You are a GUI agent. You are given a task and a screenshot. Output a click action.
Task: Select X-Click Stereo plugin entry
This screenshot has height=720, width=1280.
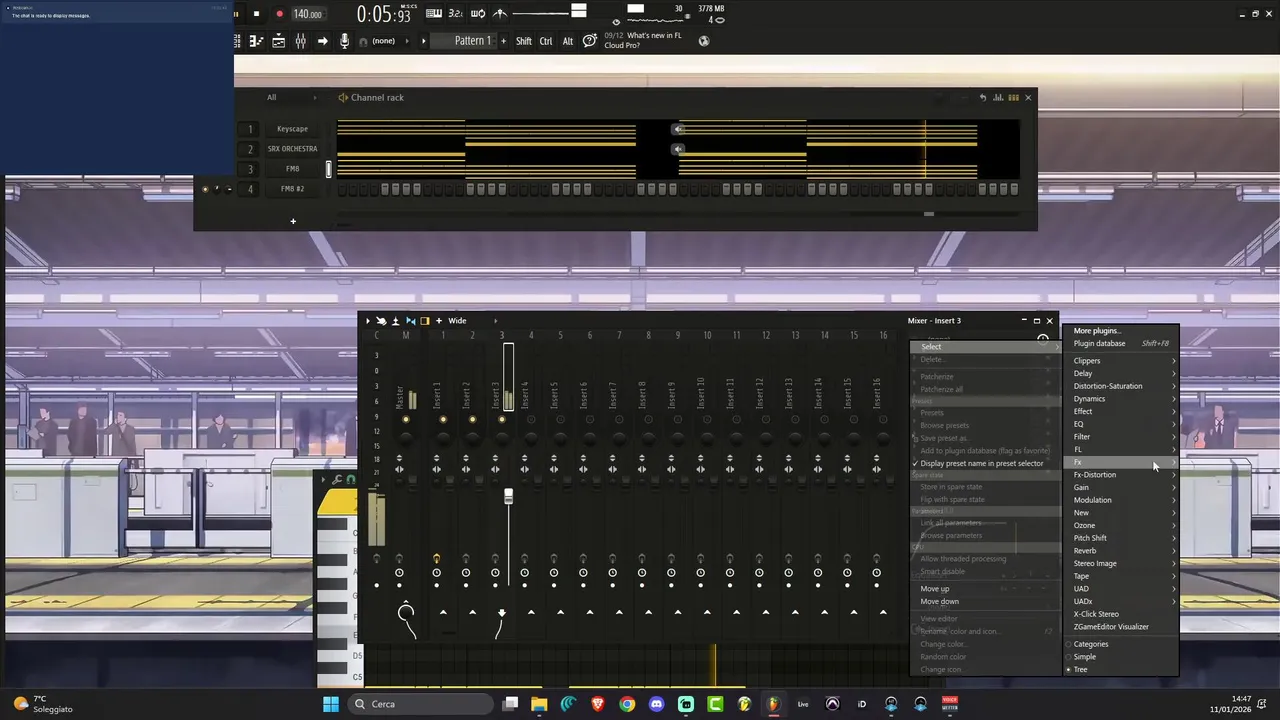pyautogui.click(x=1121, y=614)
